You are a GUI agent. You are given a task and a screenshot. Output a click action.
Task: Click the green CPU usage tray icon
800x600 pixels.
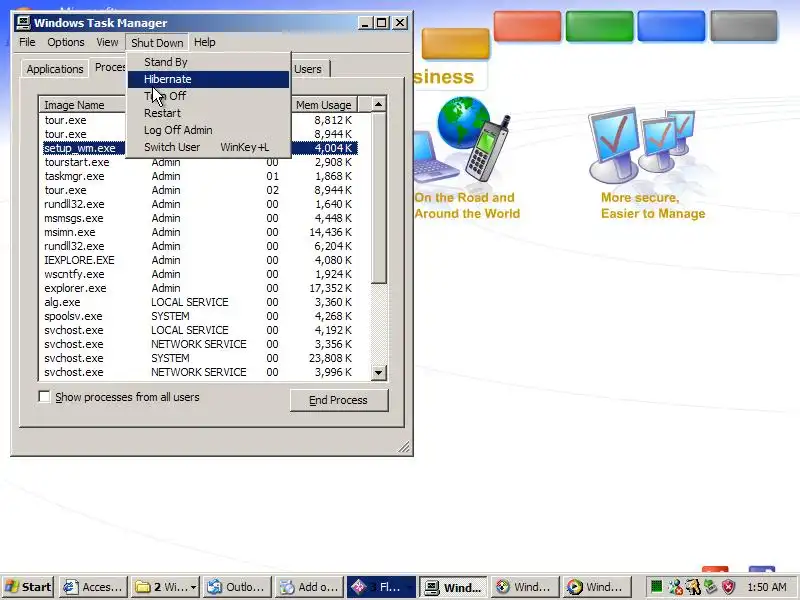[657, 587]
